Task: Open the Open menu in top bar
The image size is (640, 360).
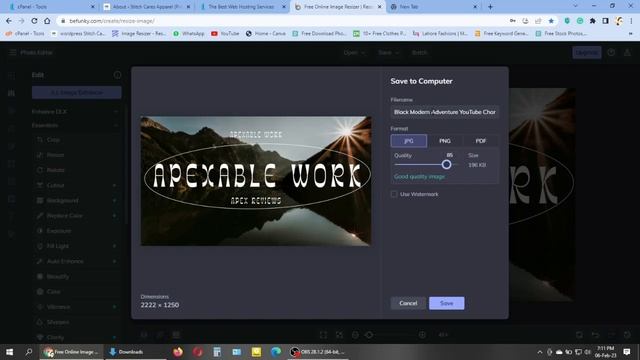Action: 354,52
